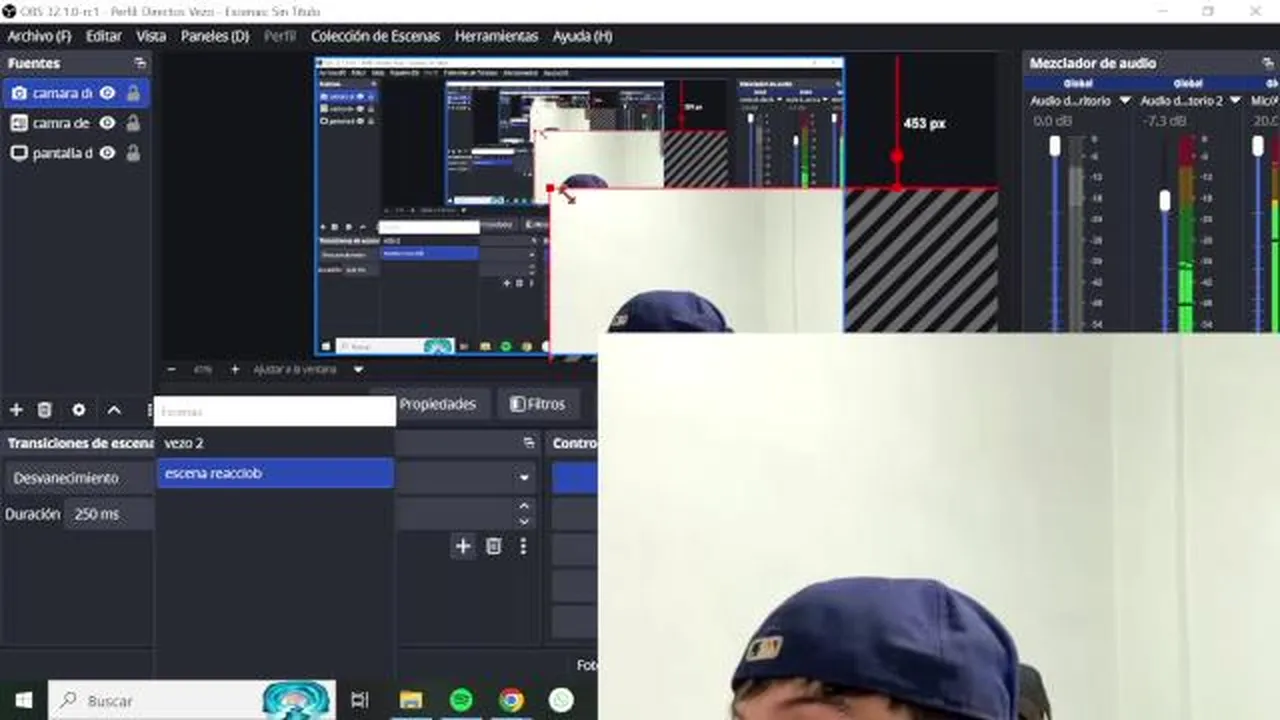Toggle visibility eye of 'camara di' source

point(107,93)
